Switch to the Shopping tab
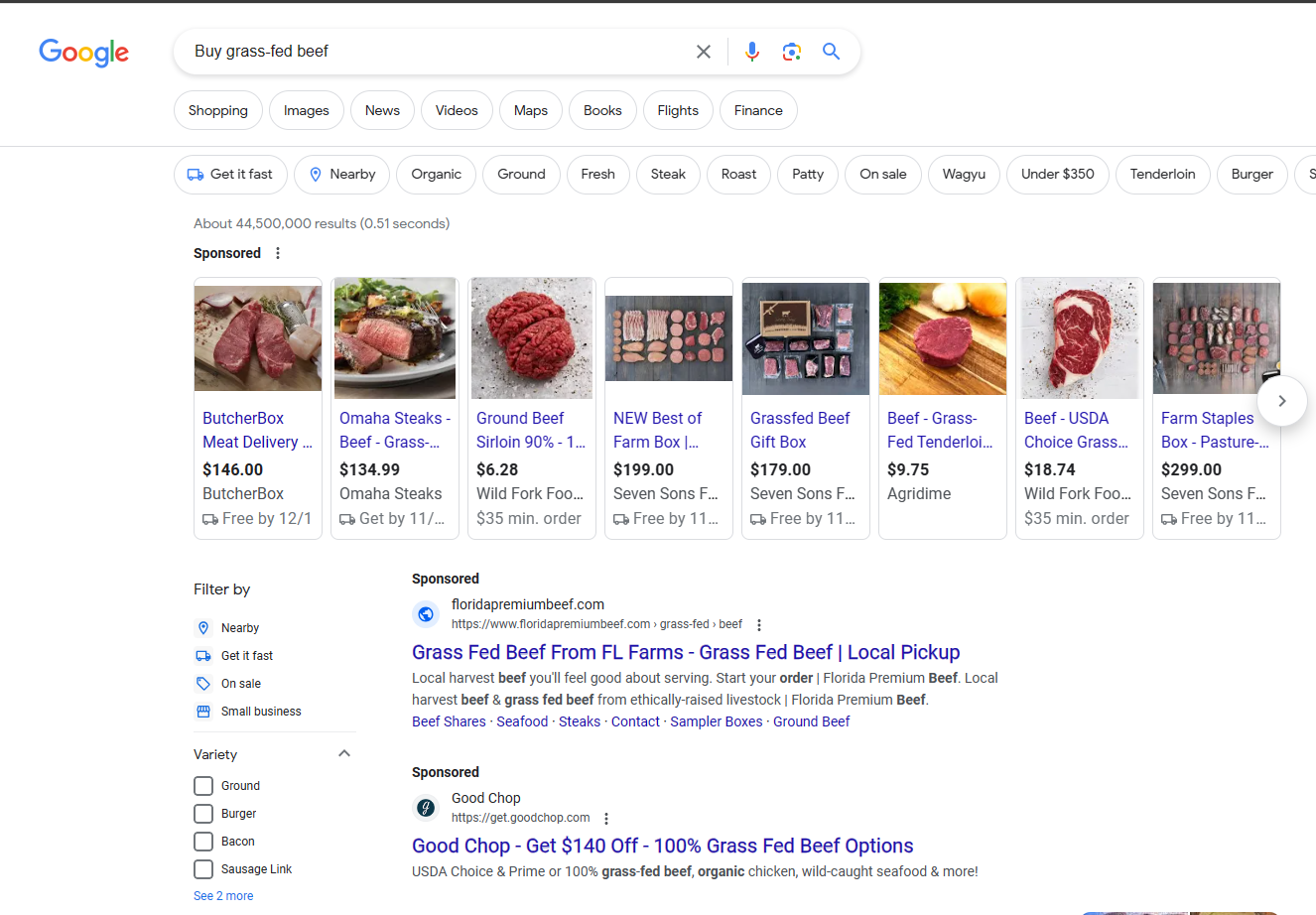1316x915 pixels. pyautogui.click(x=218, y=110)
